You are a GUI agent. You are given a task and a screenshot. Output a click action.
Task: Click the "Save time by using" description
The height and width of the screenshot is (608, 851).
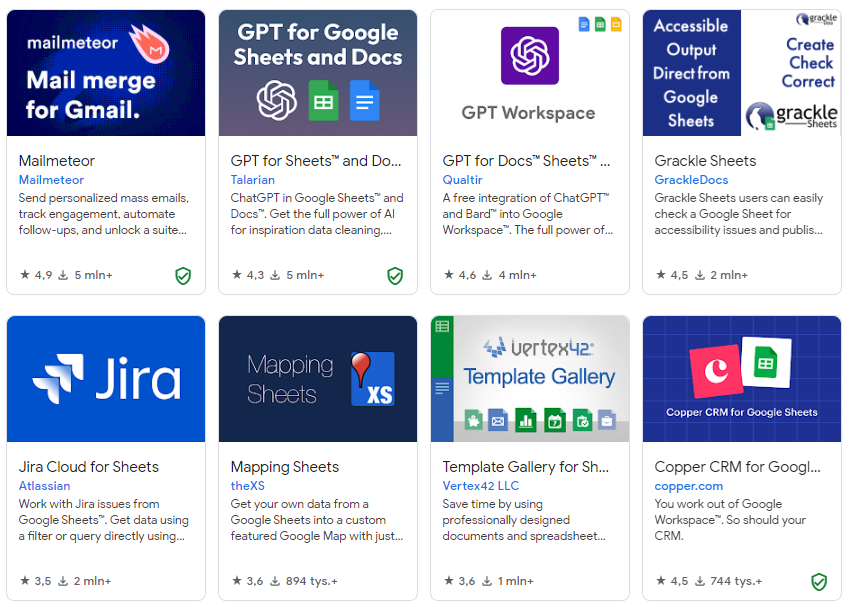pos(524,520)
